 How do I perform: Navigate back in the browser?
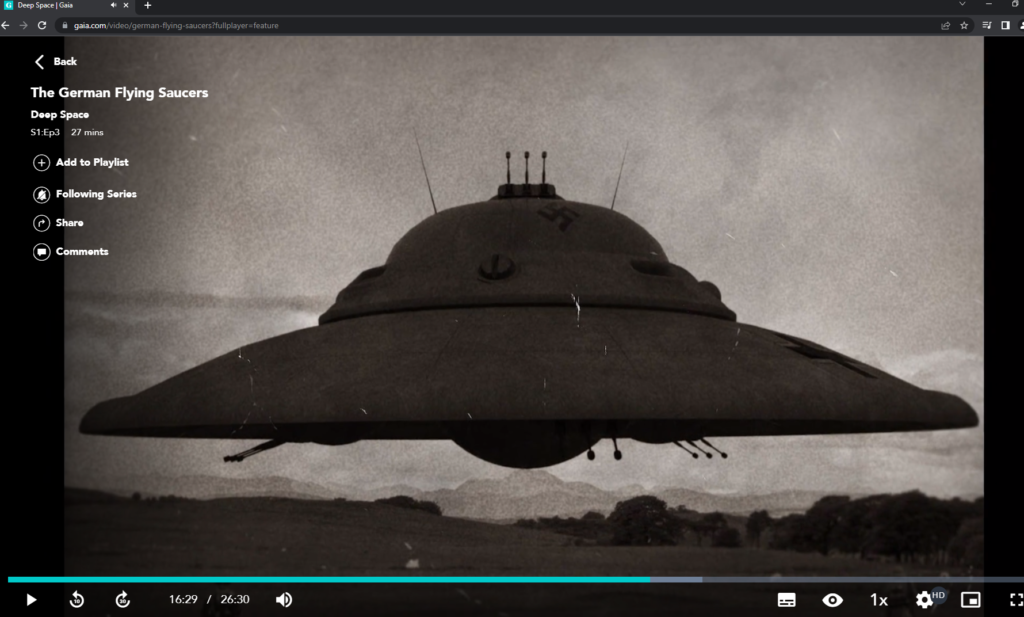tap(6, 25)
